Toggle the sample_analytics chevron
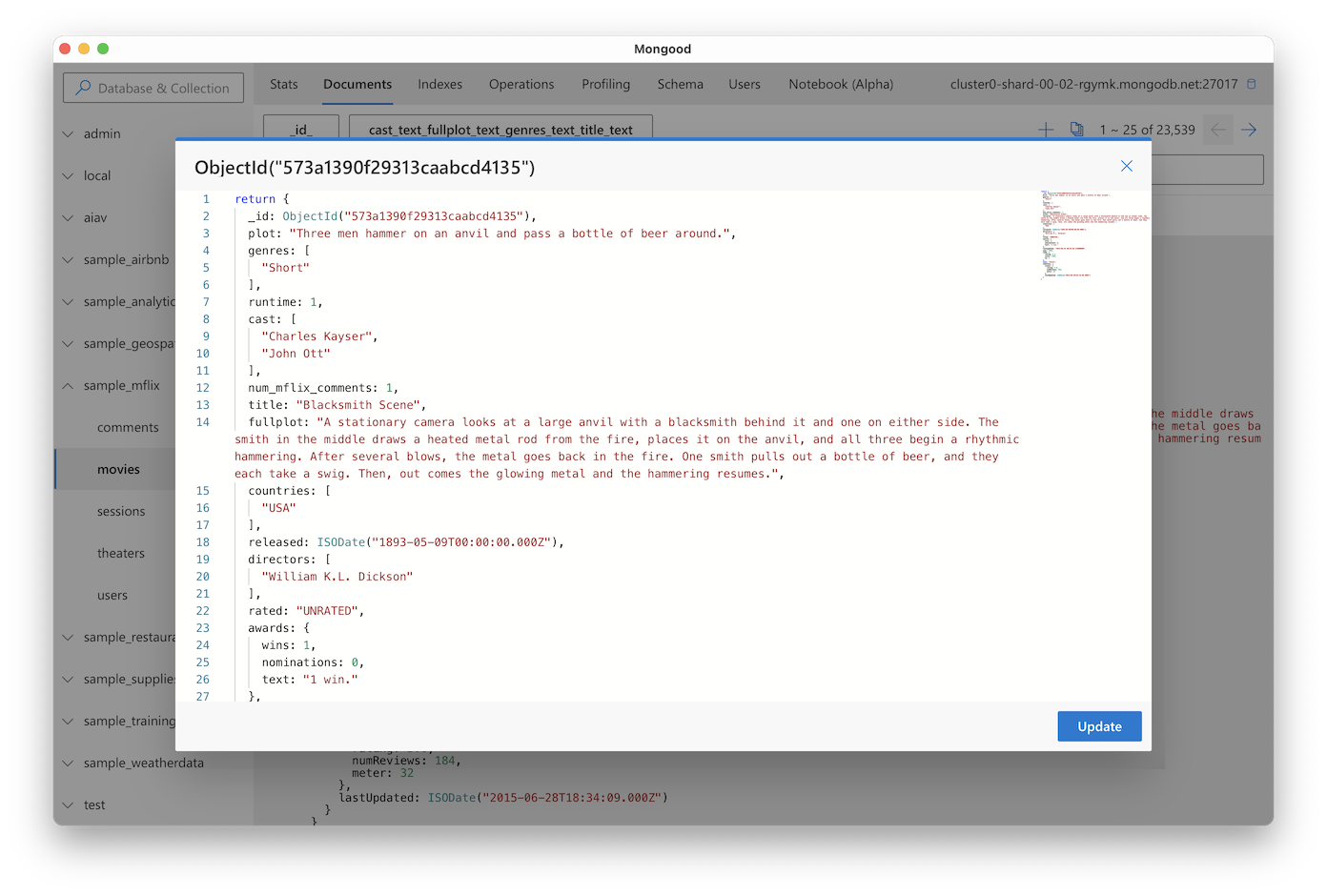Screen dimensions: 1327x896 [68, 301]
